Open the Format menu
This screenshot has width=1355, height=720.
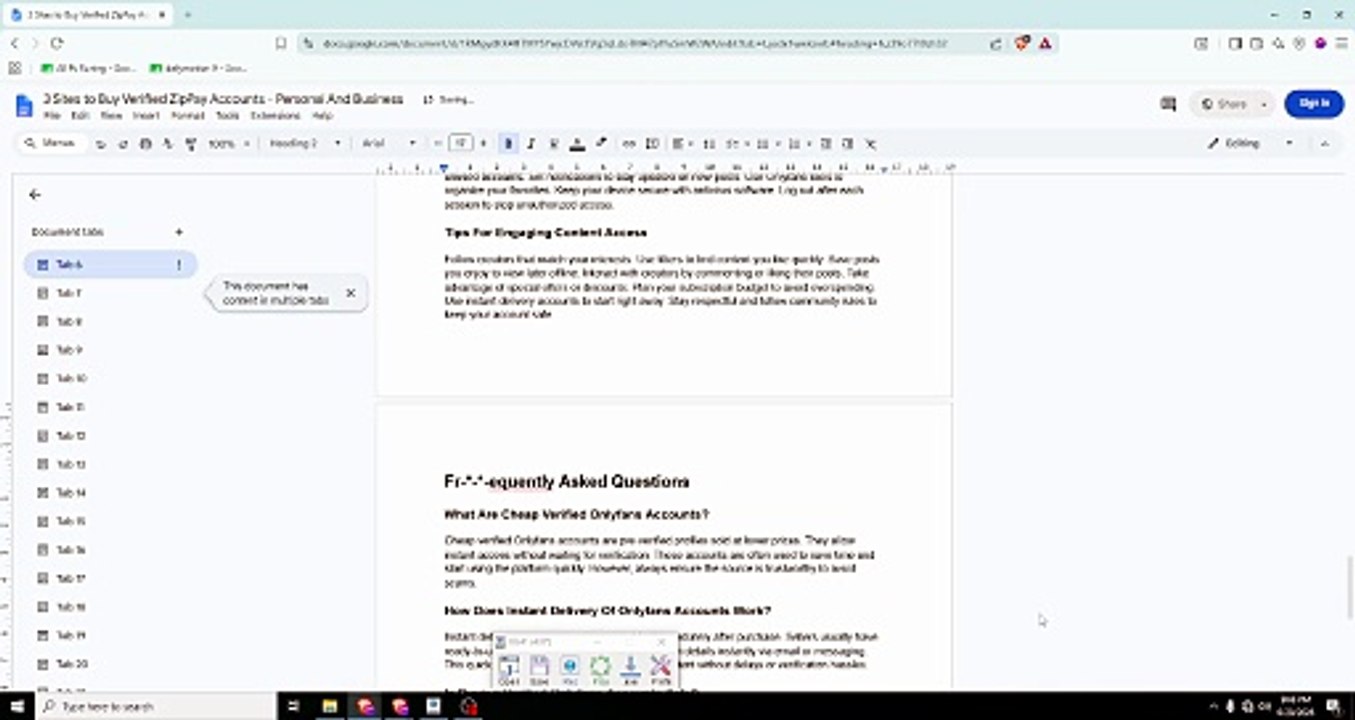187,116
